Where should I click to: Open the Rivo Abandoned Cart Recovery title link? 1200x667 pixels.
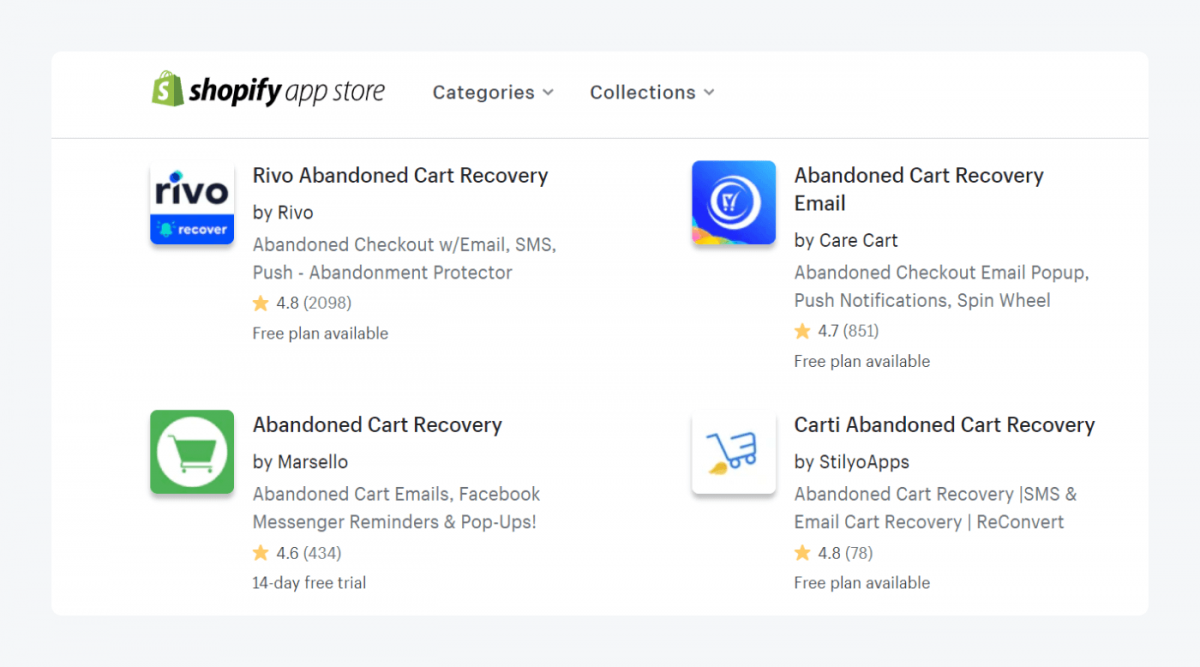(x=400, y=175)
